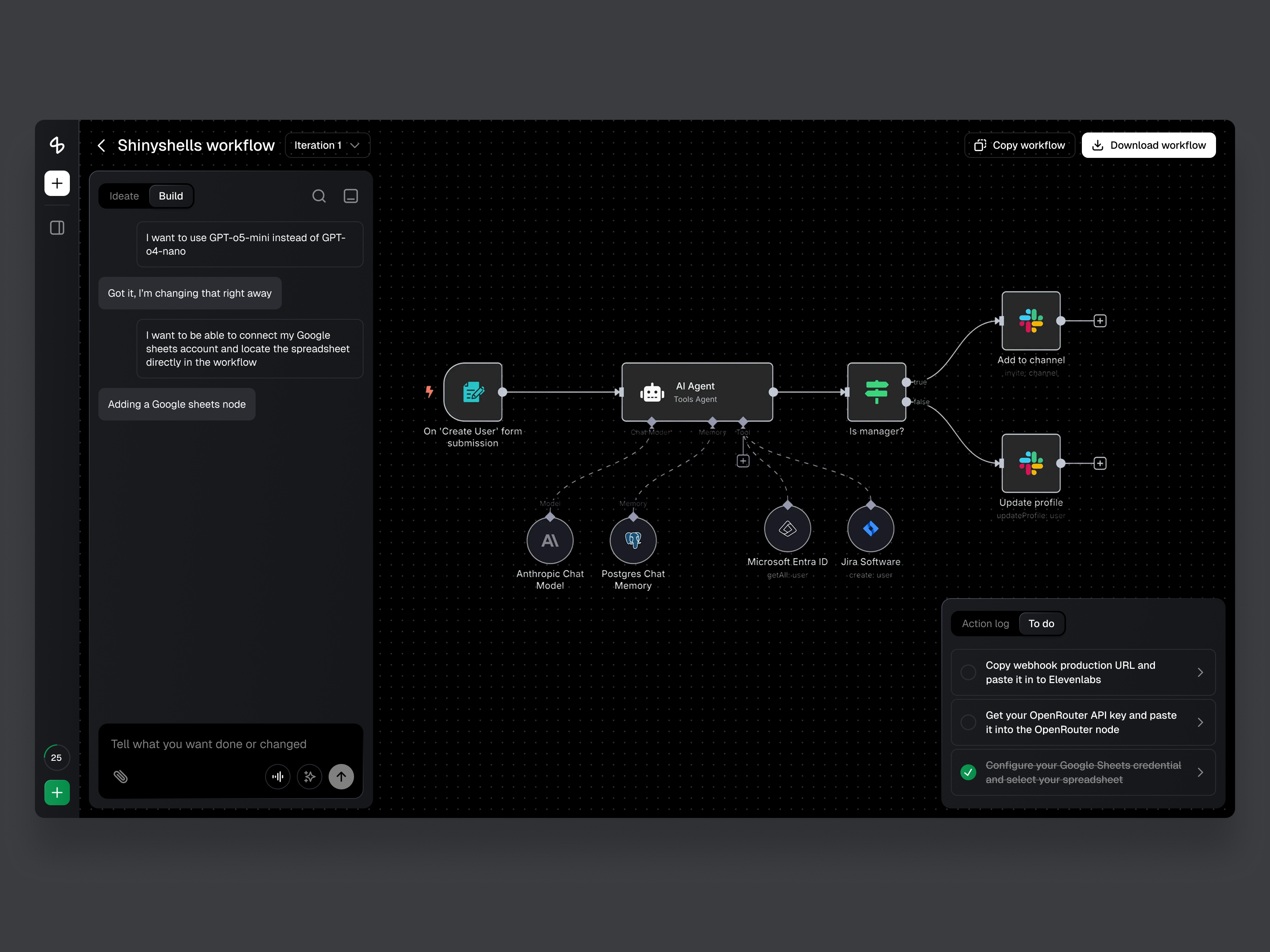Click the Download workflow button
The height and width of the screenshot is (952, 1270).
[1148, 145]
